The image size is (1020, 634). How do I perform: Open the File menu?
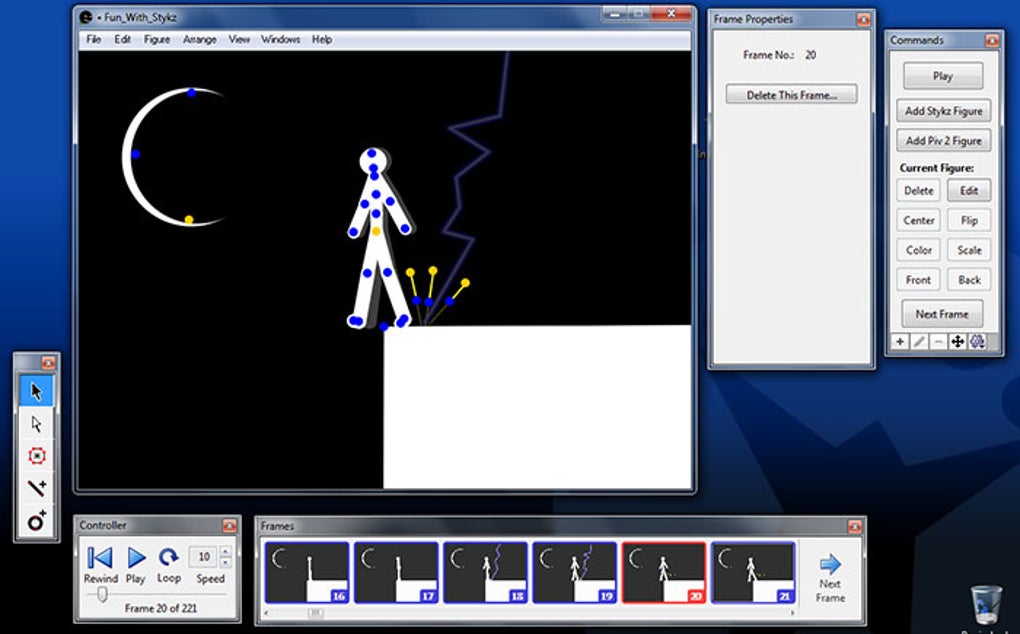94,40
